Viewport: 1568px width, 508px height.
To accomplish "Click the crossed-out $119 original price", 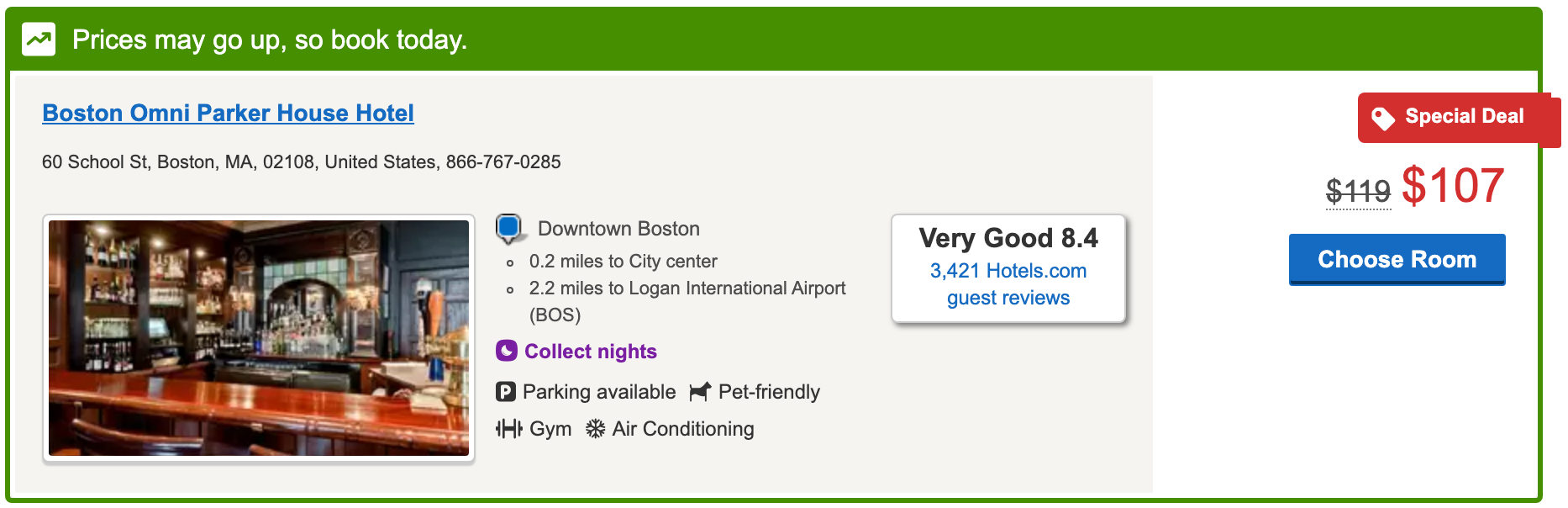I will click(1358, 191).
